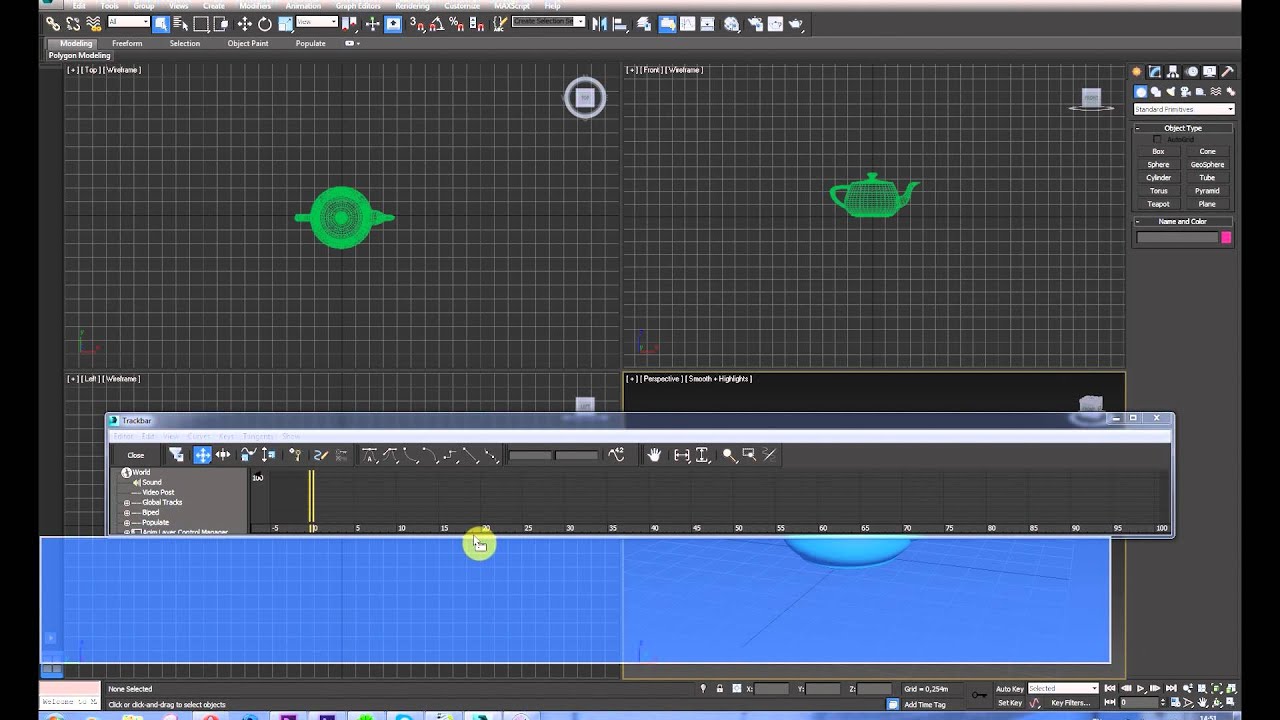
Task: Choose the Rectangular Selection Region tool
Action: pos(201,23)
